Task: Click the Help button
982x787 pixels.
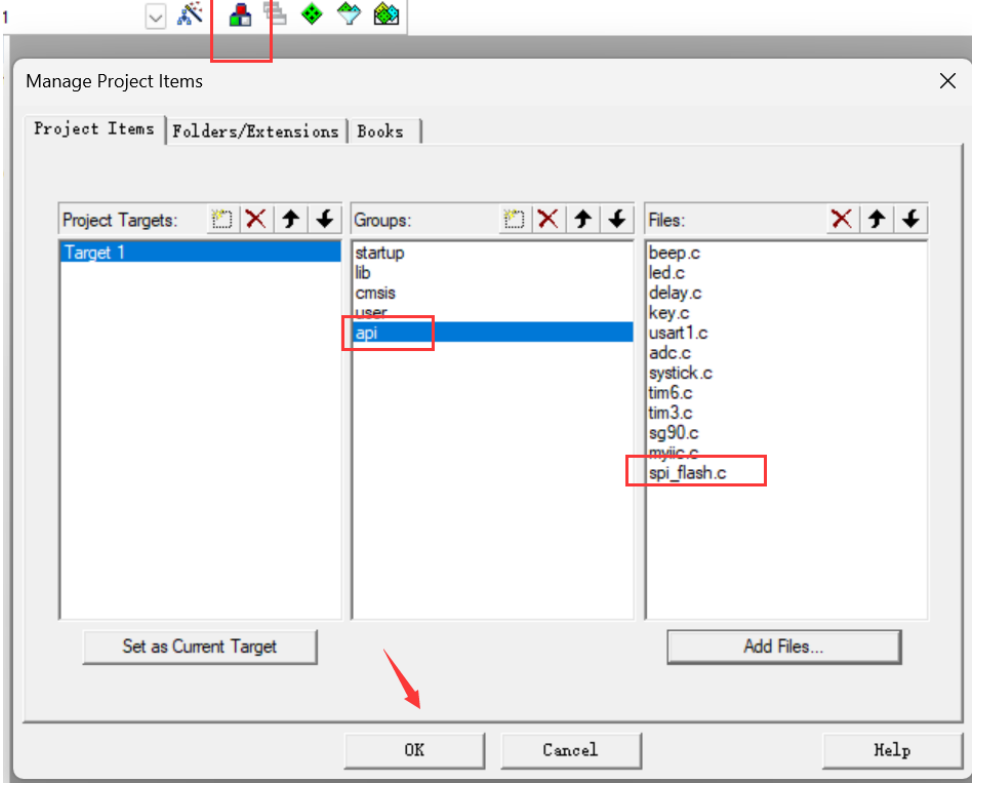Action: coord(892,750)
